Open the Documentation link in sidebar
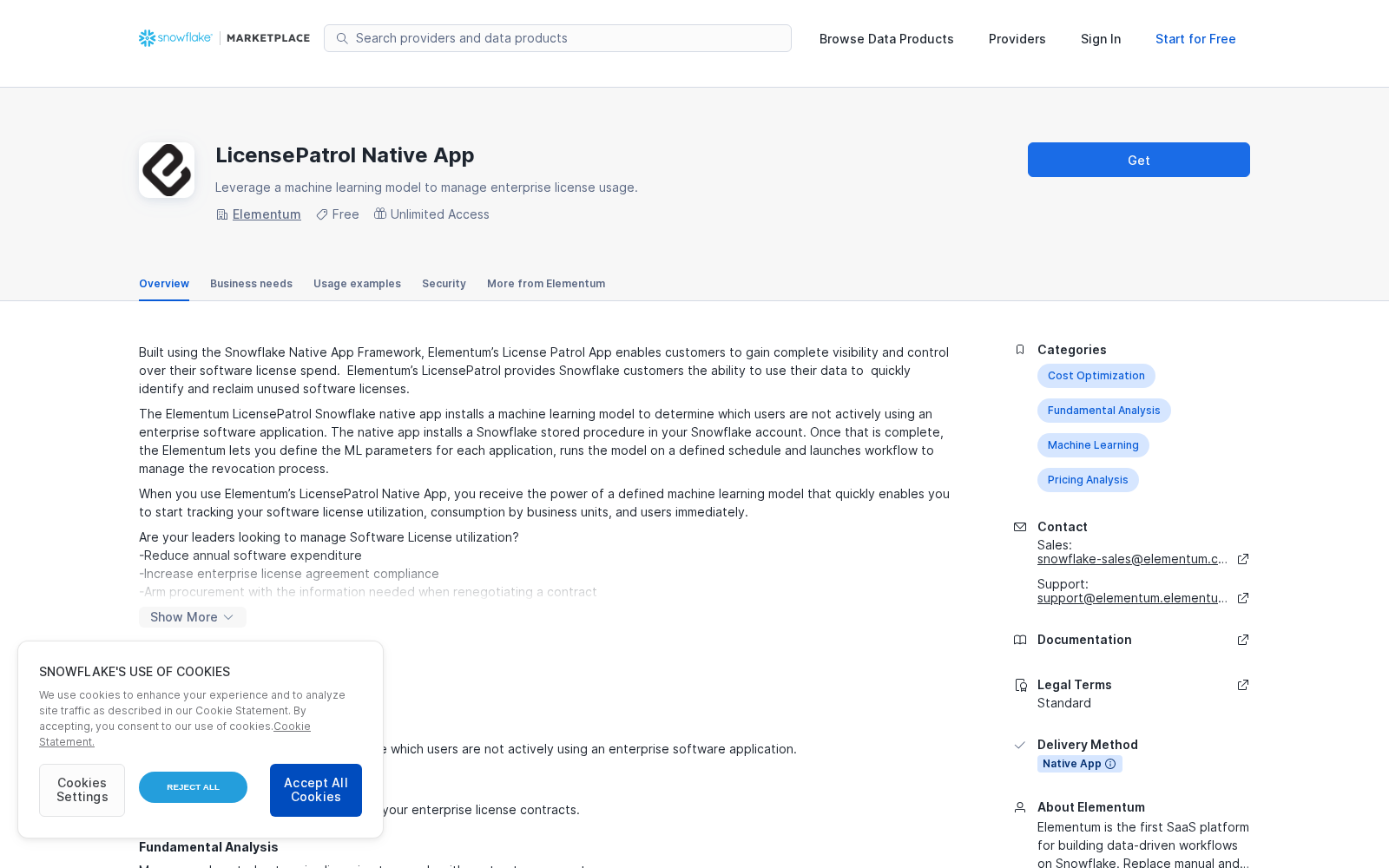 1084,640
